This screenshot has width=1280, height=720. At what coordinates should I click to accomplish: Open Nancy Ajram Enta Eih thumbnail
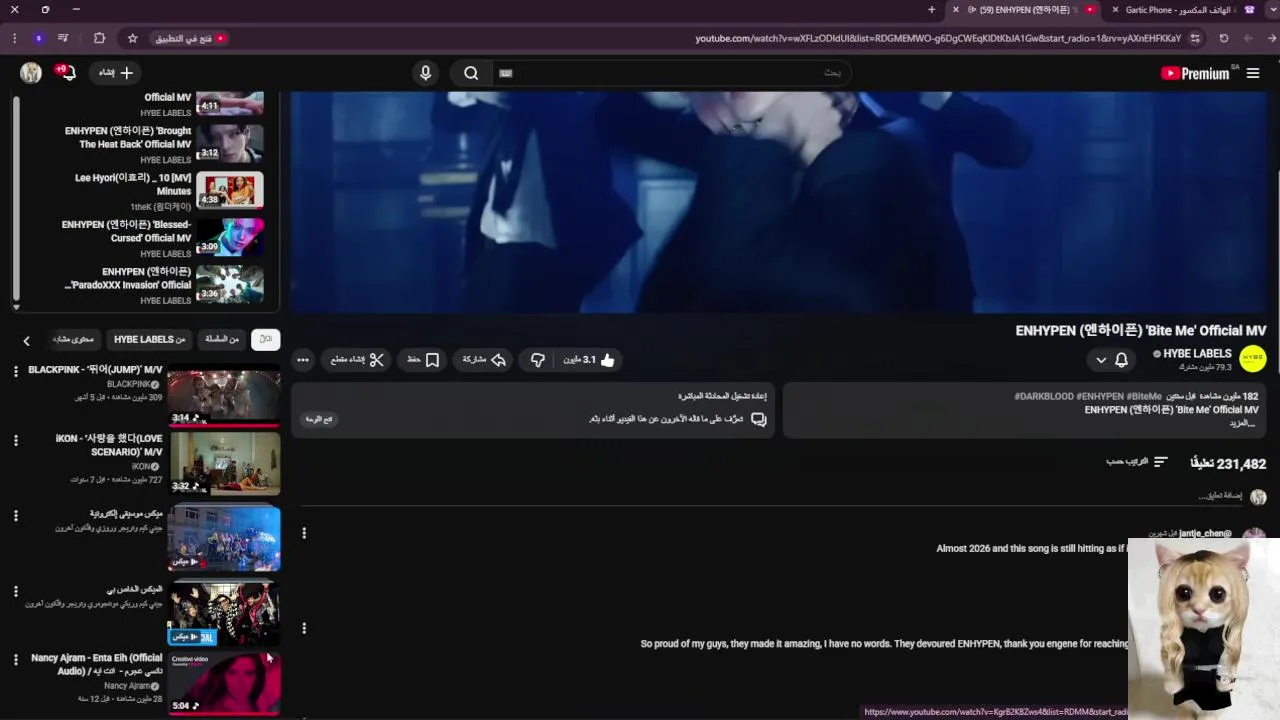[x=225, y=683]
